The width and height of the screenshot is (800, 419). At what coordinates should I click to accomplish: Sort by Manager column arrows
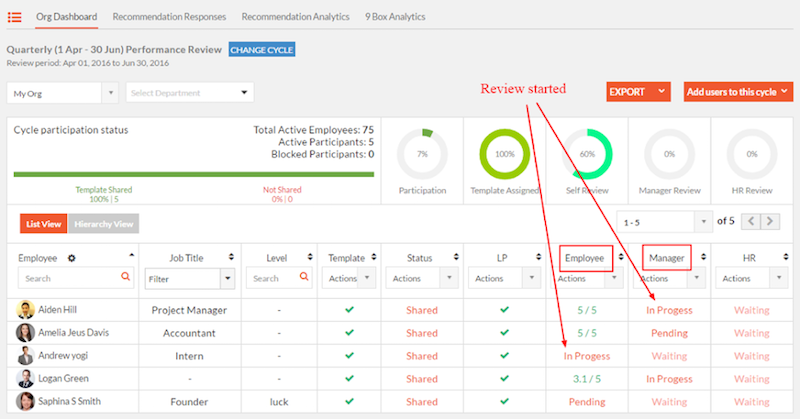click(704, 257)
